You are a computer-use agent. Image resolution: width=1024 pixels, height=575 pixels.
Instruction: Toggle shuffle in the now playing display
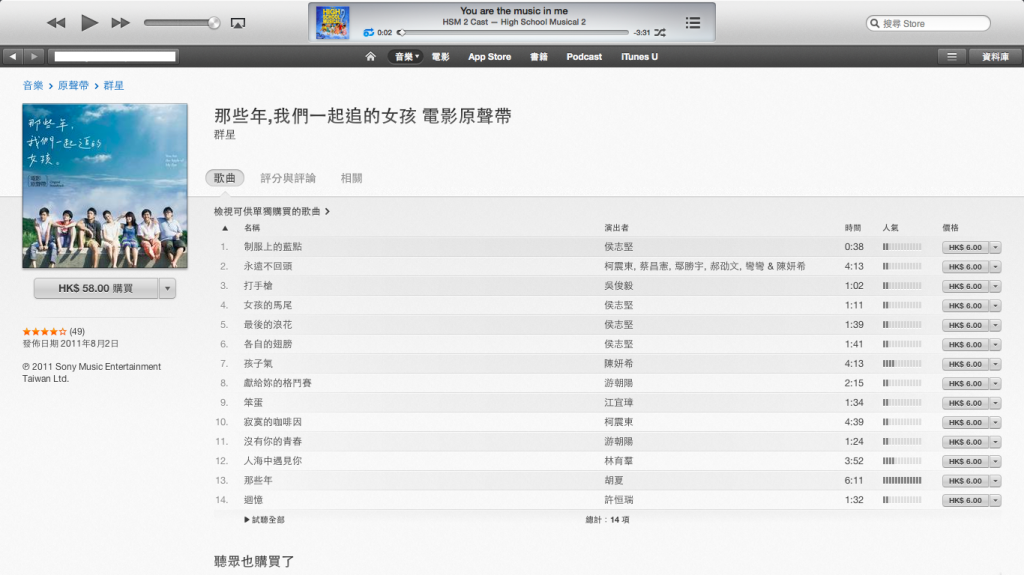660,33
